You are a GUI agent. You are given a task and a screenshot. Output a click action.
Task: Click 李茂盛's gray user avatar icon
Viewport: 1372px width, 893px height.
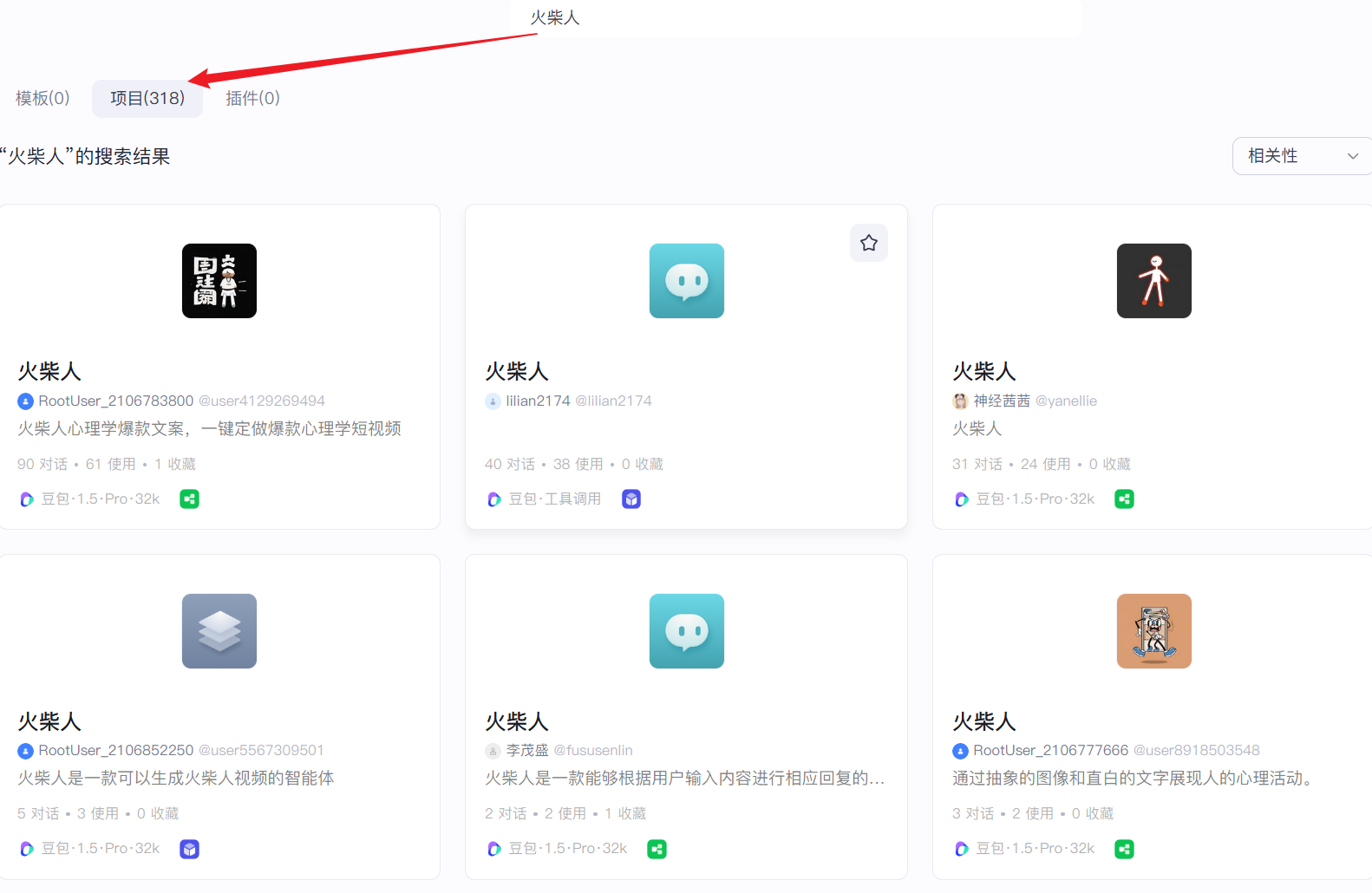tap(493, 751)
